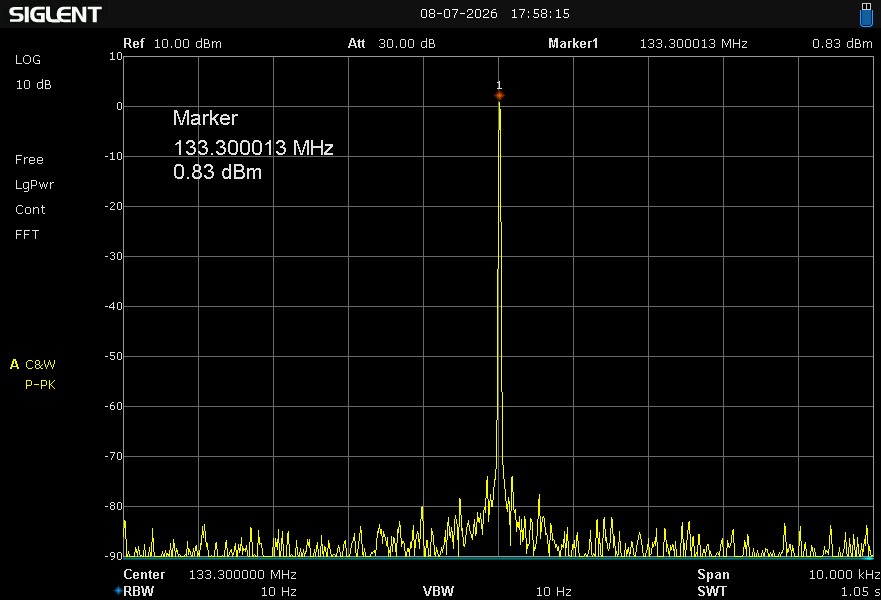881x600 pixels.
Task: Click the Free trigger status label
Action: 29,160
